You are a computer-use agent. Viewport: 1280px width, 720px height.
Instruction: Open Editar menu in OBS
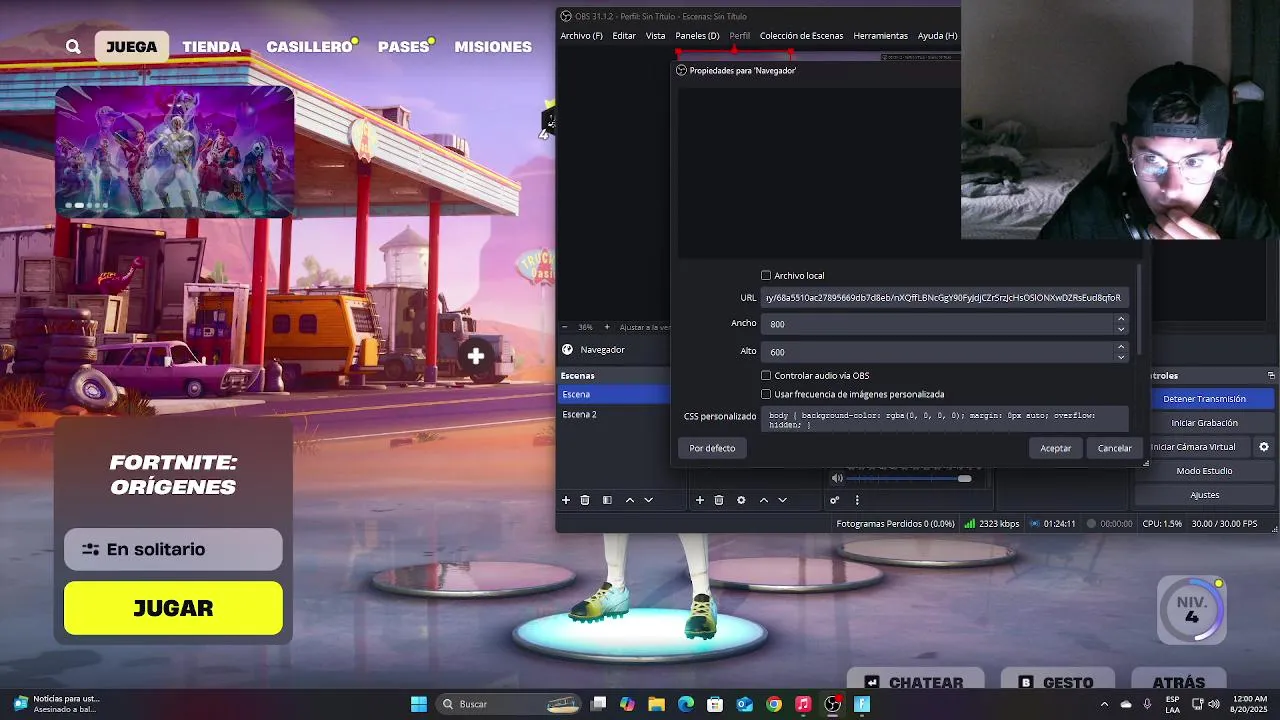tap(624, 36)
